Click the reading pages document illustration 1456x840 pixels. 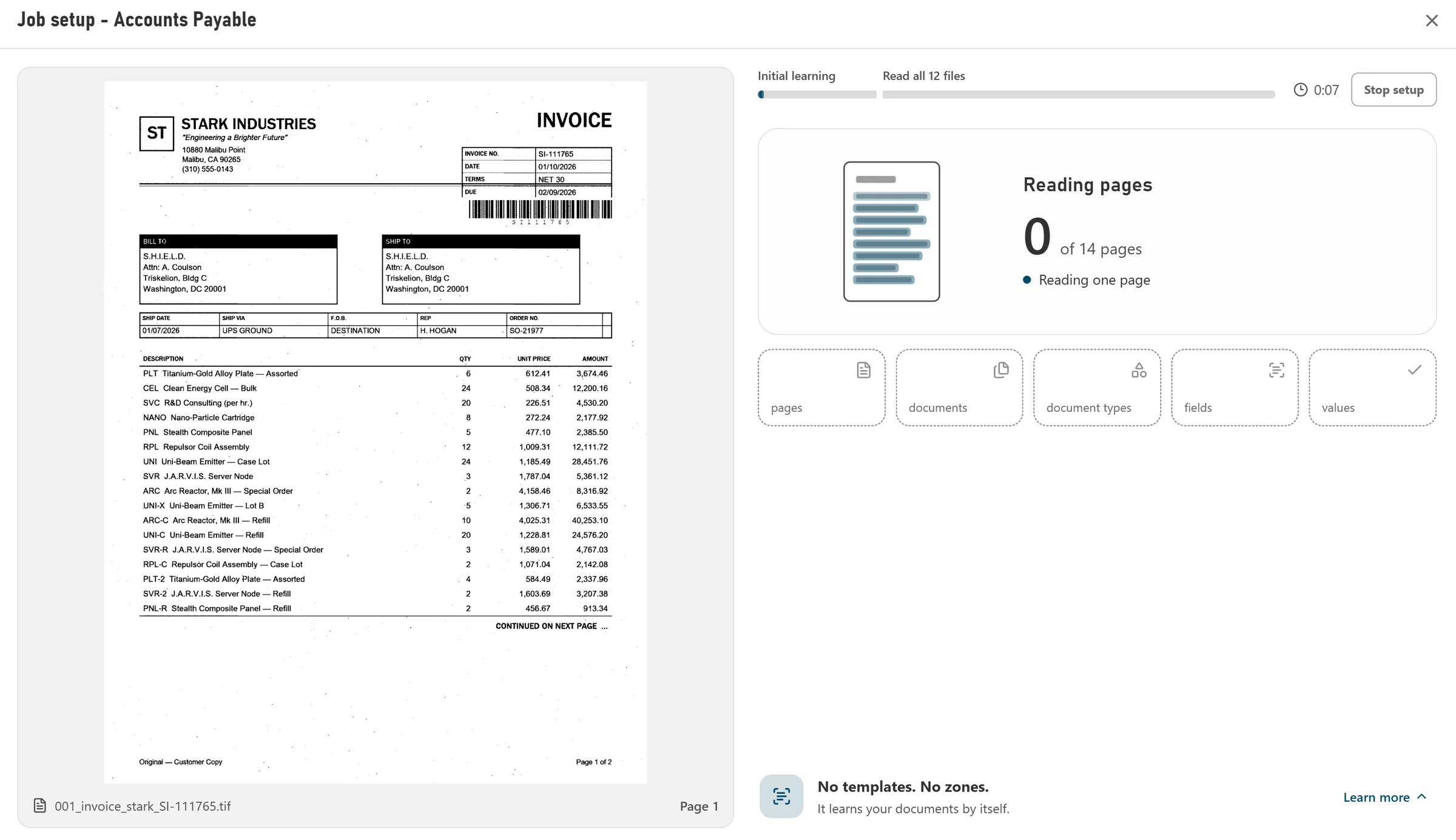tap(891, 232)
